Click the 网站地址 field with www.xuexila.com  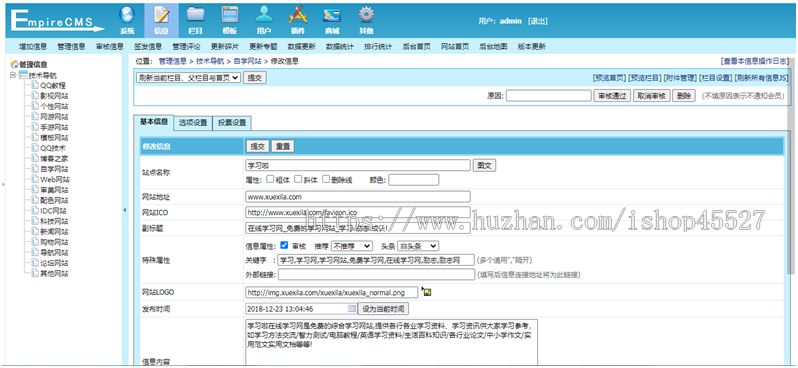(x=357, y=196)
